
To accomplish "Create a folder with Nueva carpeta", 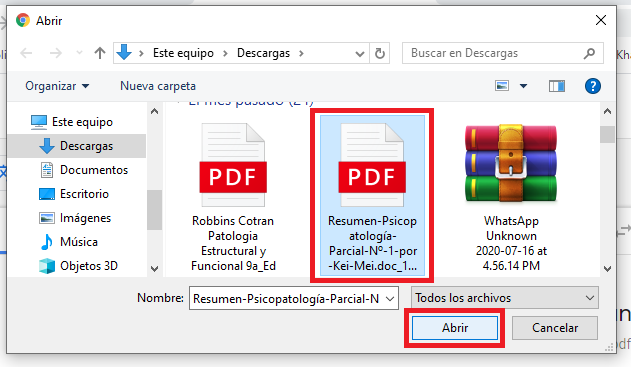I will [x=158, y=86].
